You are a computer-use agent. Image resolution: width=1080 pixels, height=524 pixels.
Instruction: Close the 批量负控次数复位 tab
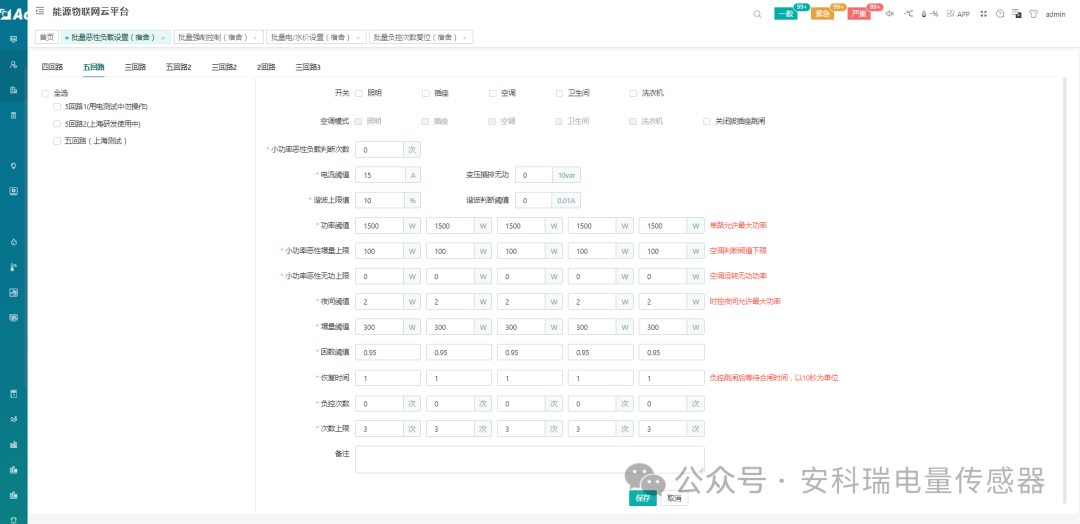pos(465,38)
